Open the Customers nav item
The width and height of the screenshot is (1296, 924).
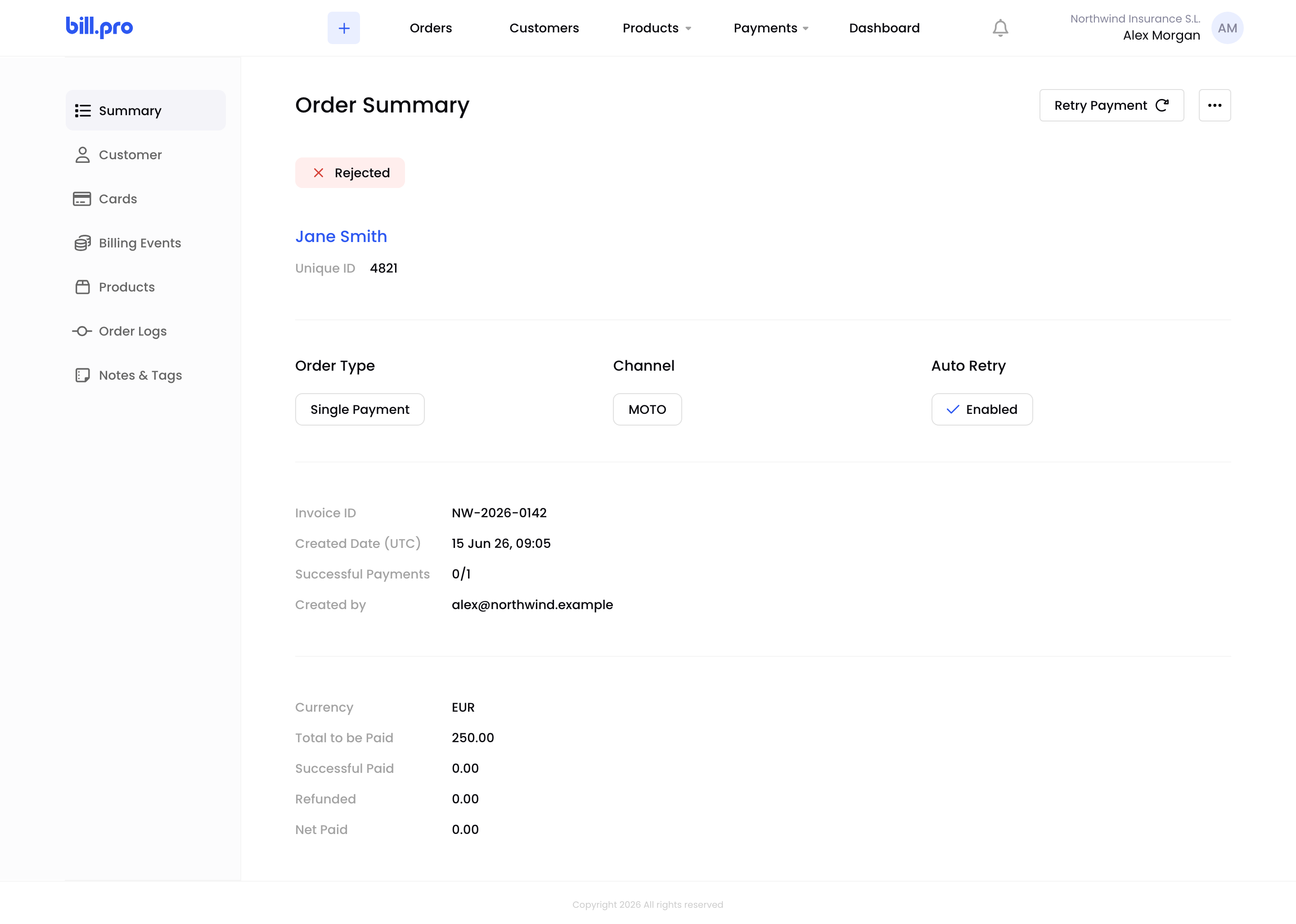click(x=544, y=28)
